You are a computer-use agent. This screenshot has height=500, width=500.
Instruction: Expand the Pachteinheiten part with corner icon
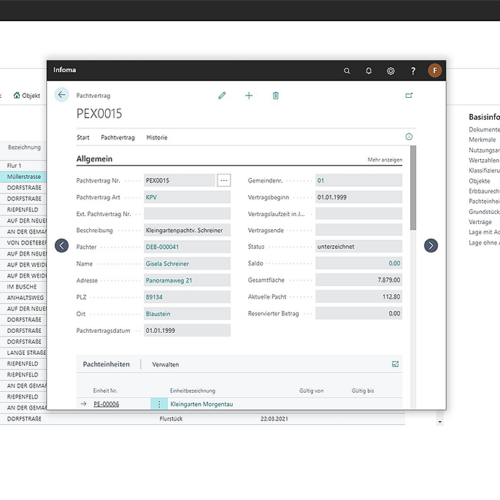point(395,364)
